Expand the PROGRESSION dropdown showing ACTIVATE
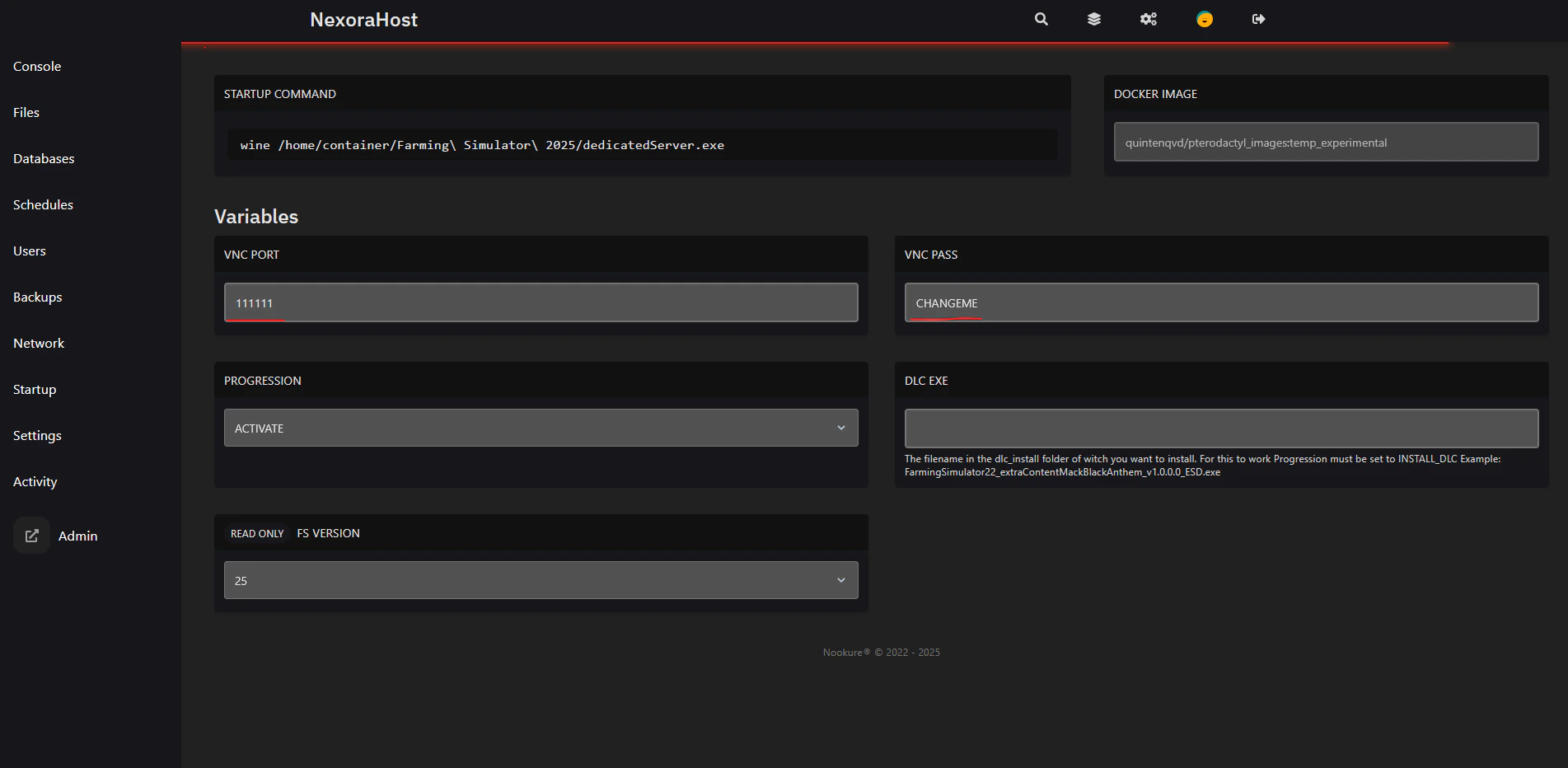This screenshot has height=768, width=1568. click(x=541, y=428)
